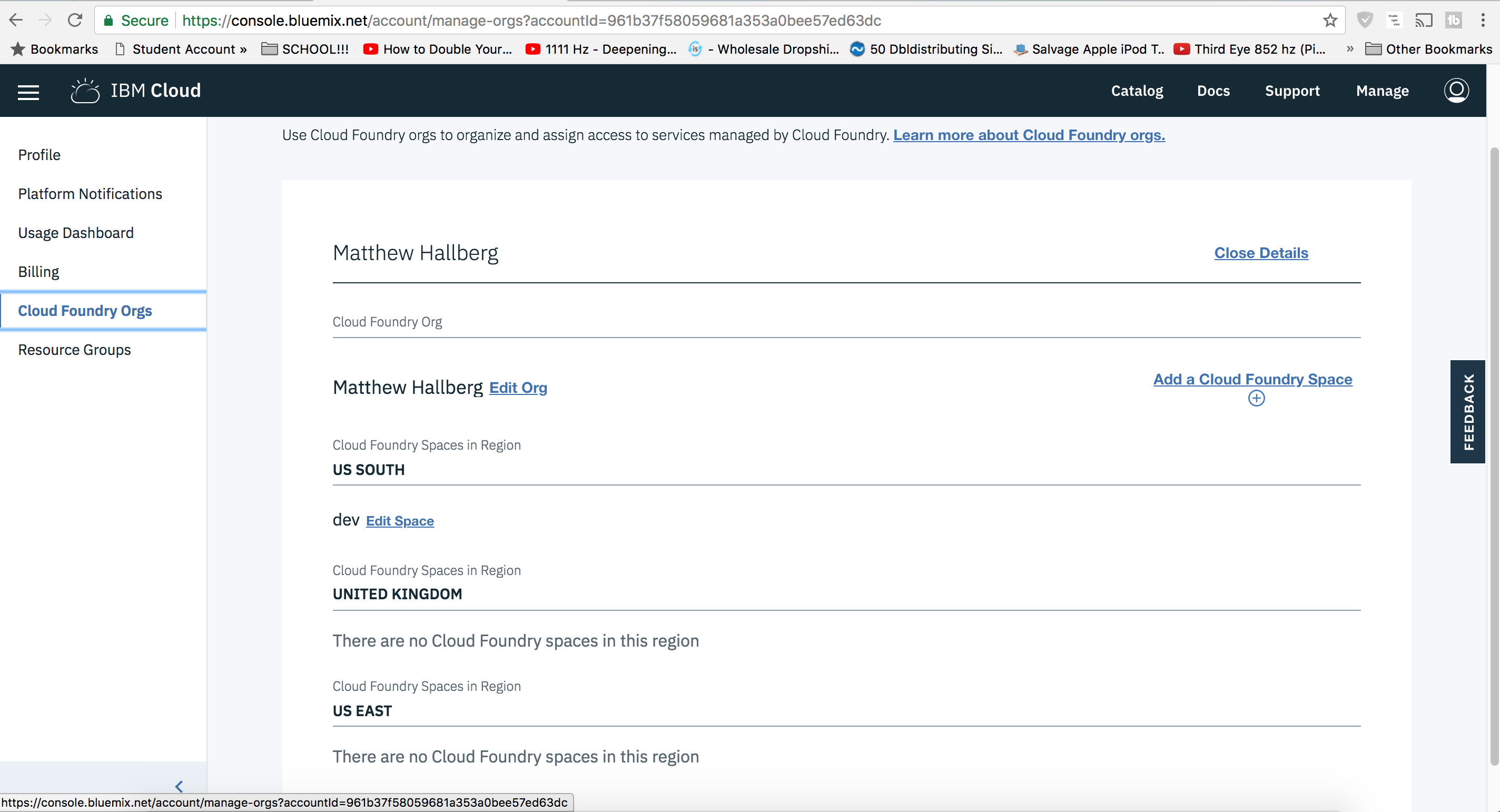Click the Close Details link
1500x812 pixels.
tap(1261, 253)
